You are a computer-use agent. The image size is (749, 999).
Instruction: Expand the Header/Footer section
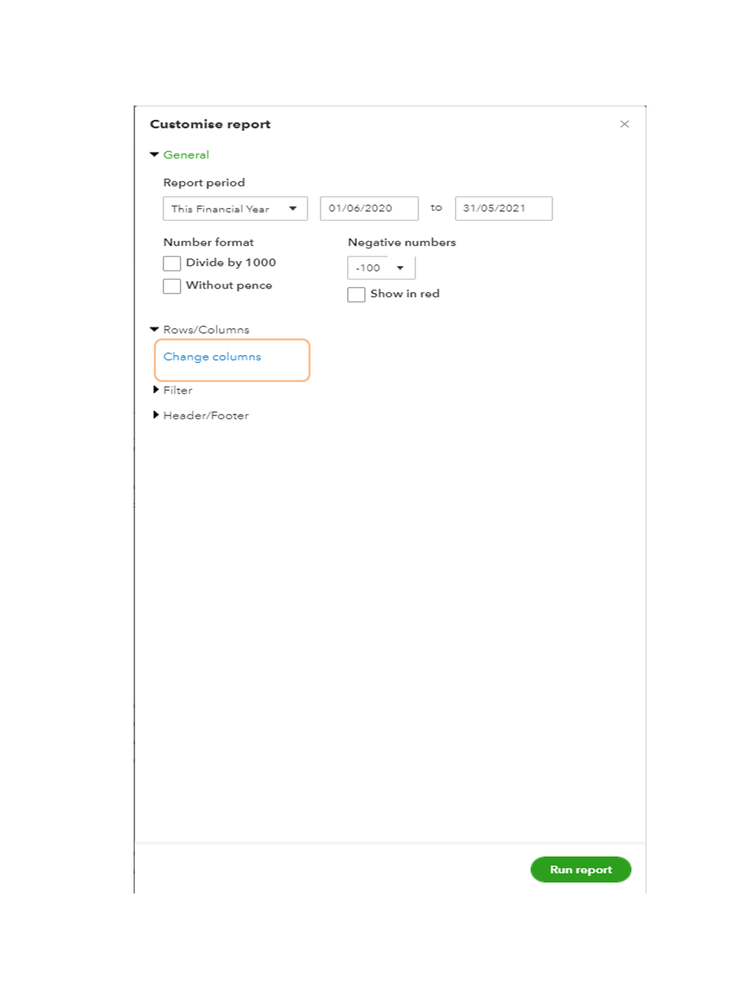tap(156, 415)
